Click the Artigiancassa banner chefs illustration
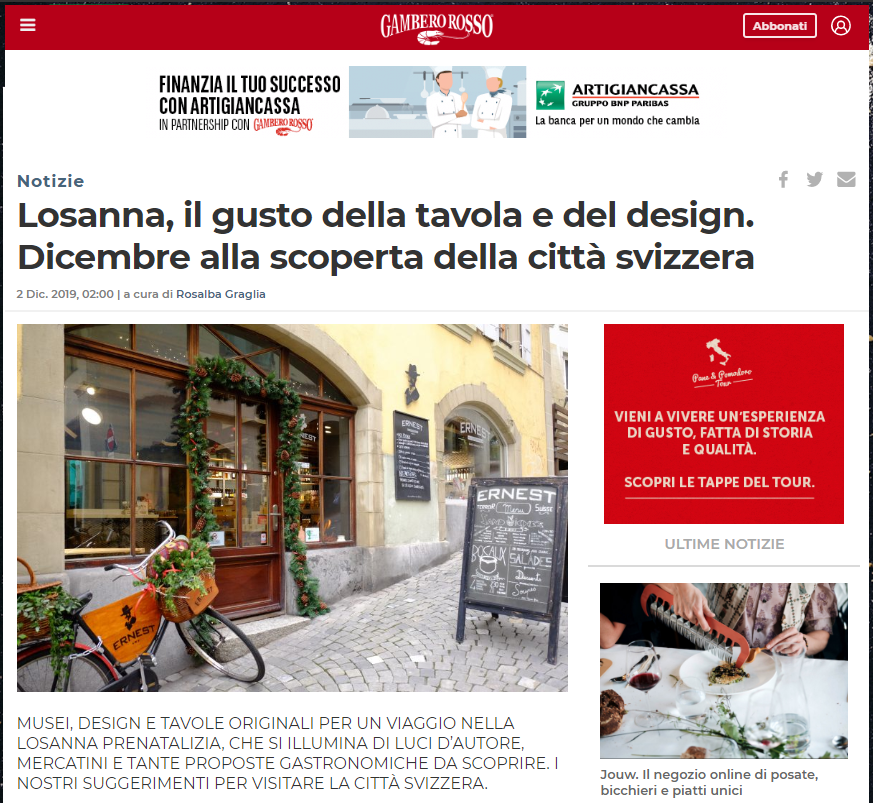Viewport: 873px width, 803px height. click(x=437, y=102)
